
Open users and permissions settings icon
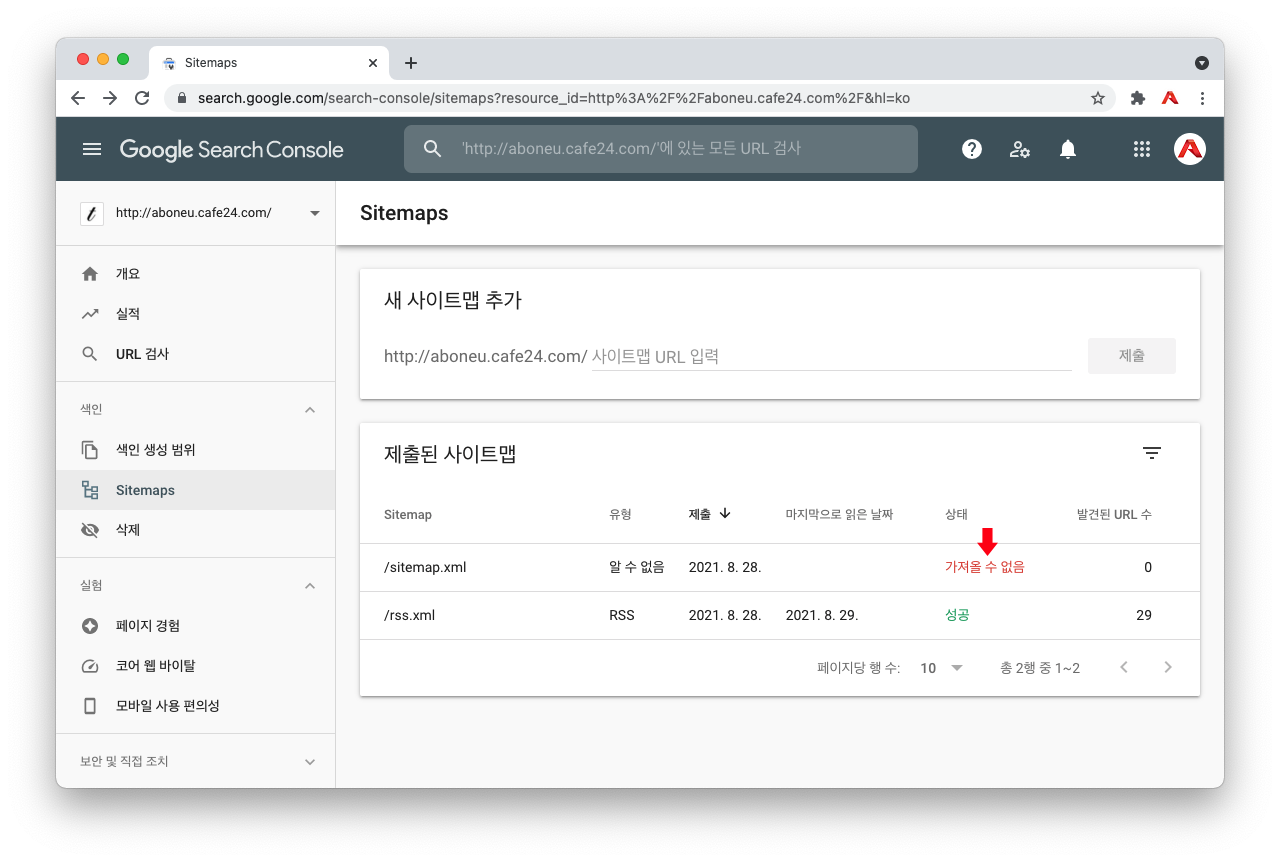[x=1020, y=149]
